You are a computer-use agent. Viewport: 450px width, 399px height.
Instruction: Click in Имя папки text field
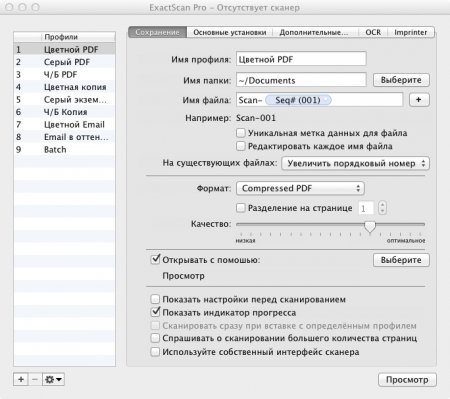(x=301, y=80)
